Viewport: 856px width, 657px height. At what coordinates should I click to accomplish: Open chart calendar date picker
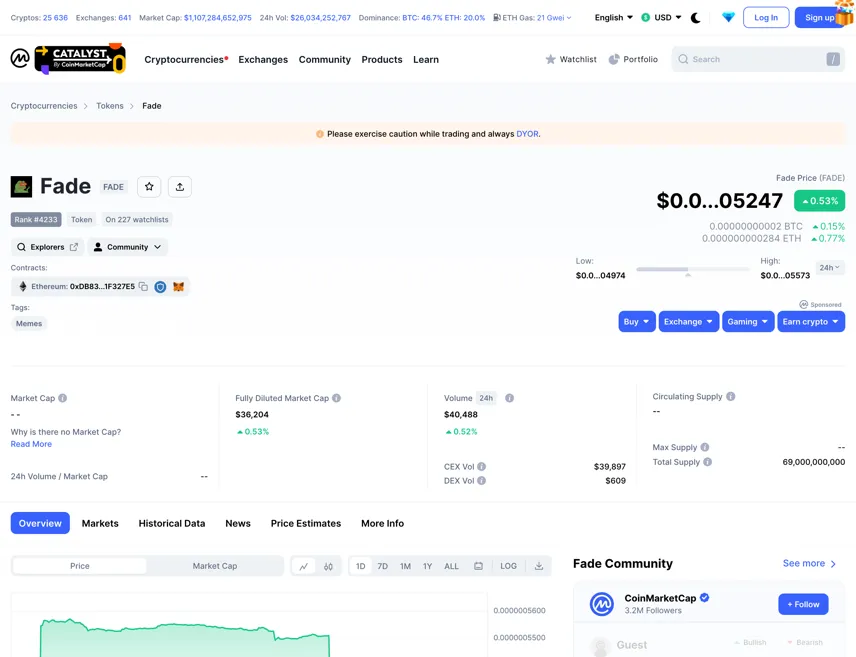tap(478, 566)
